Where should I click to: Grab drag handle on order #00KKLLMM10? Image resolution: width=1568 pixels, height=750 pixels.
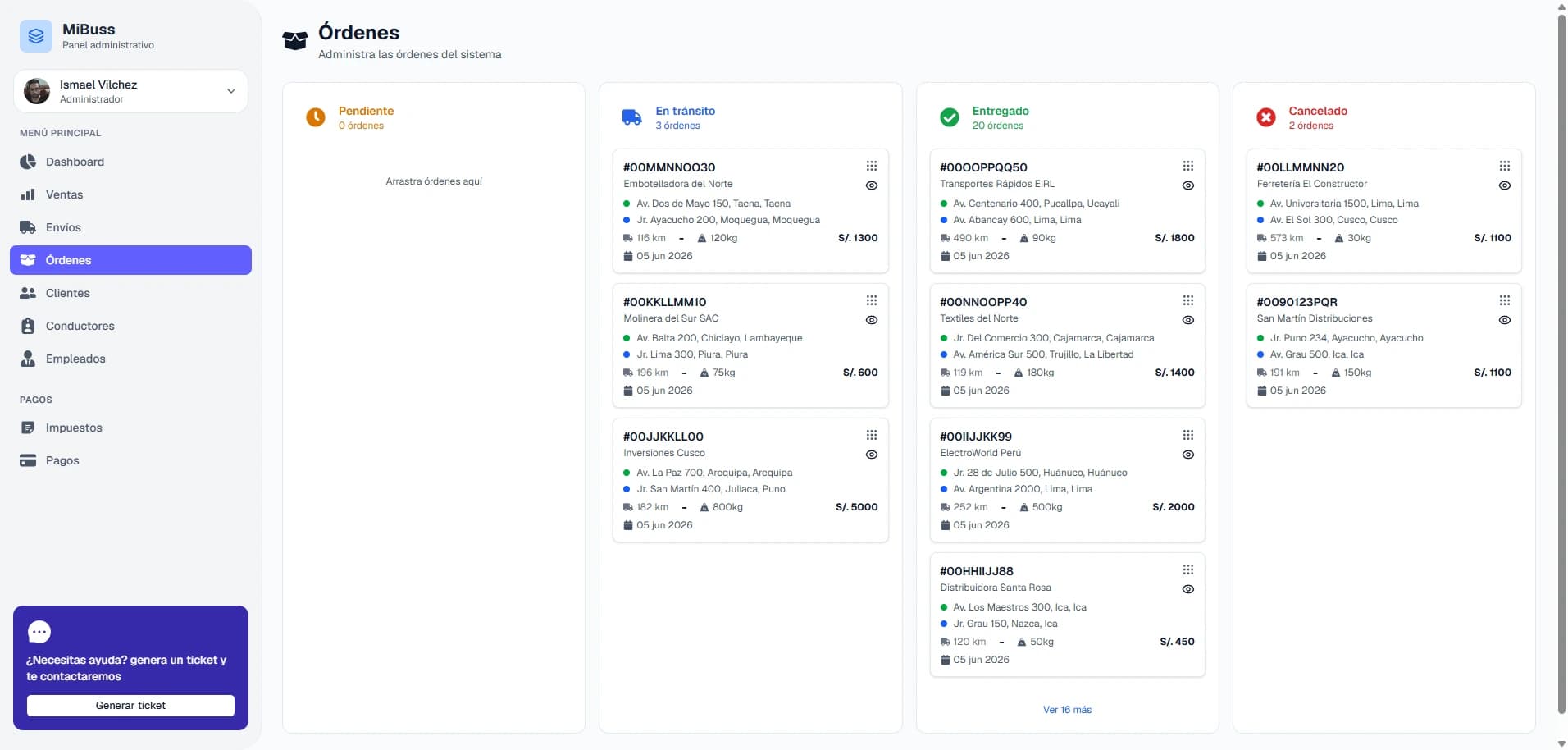(x=872, y=300)
